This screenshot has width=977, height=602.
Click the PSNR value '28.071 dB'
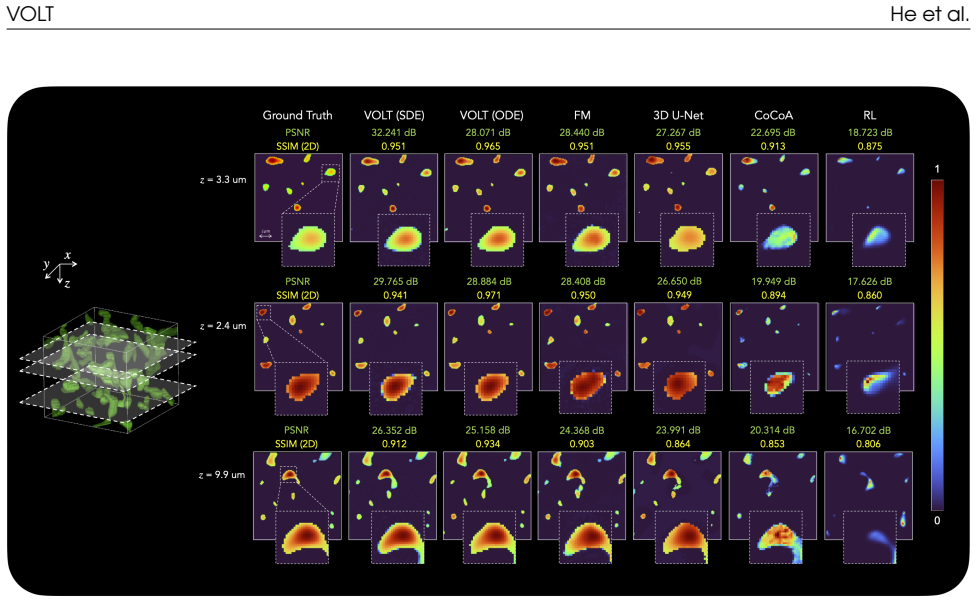tap(488, 132)
